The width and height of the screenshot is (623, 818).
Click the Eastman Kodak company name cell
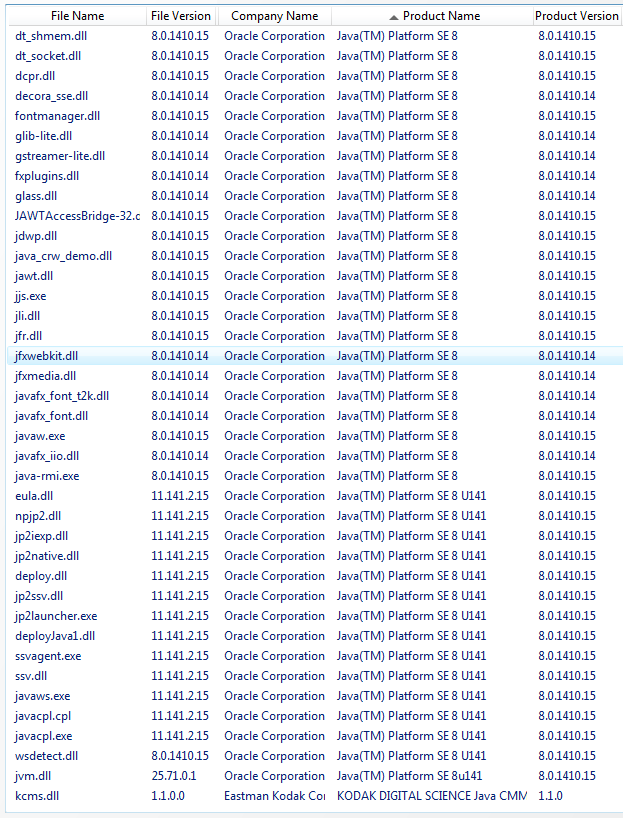click(x=274, y=796)
